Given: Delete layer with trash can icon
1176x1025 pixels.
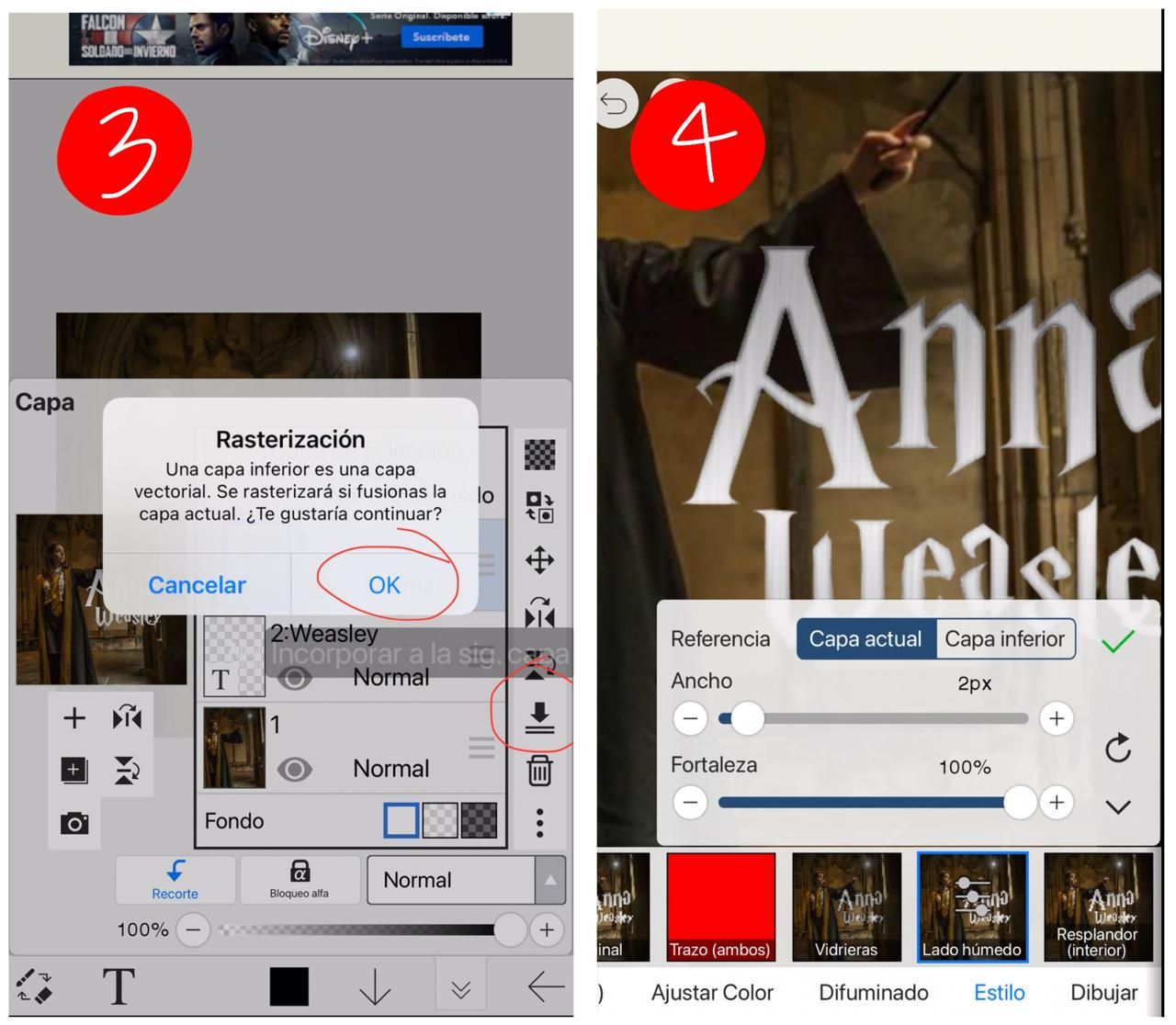Looking at the screenshot, I should pos(539,771).
